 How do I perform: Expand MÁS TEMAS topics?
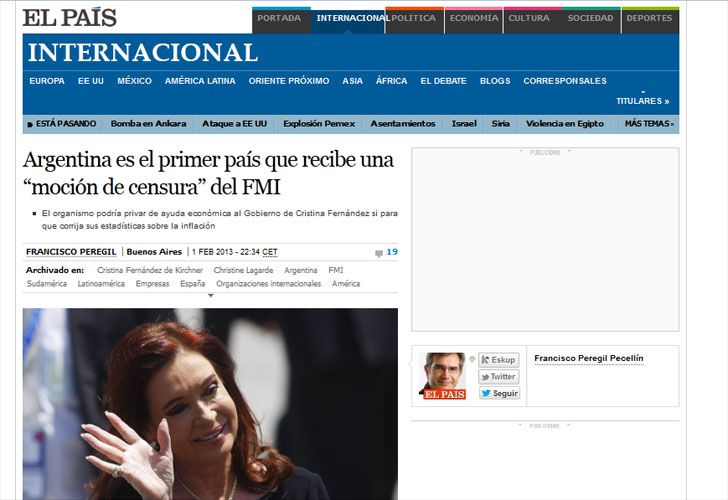[x=649, y=123]
